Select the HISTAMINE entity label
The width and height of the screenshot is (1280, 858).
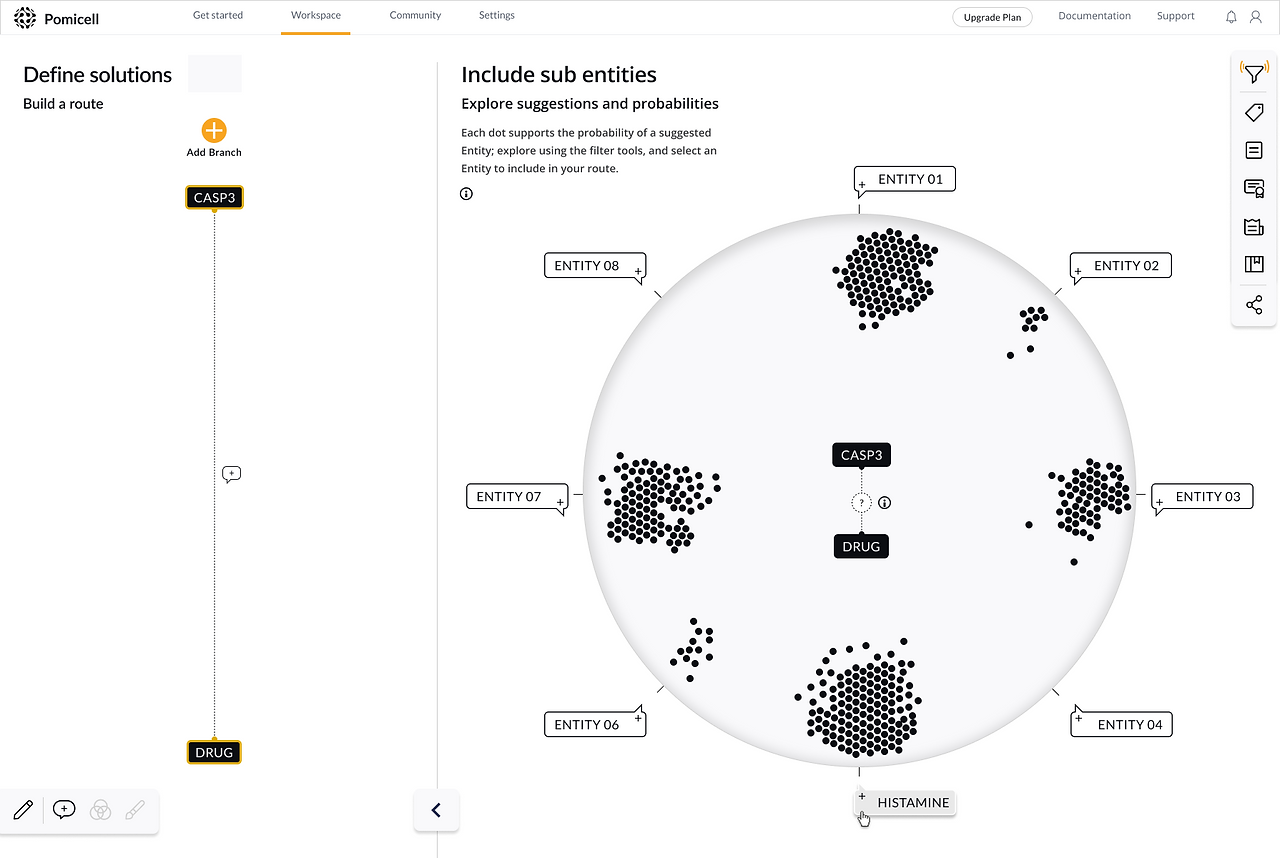pos(906,803)
